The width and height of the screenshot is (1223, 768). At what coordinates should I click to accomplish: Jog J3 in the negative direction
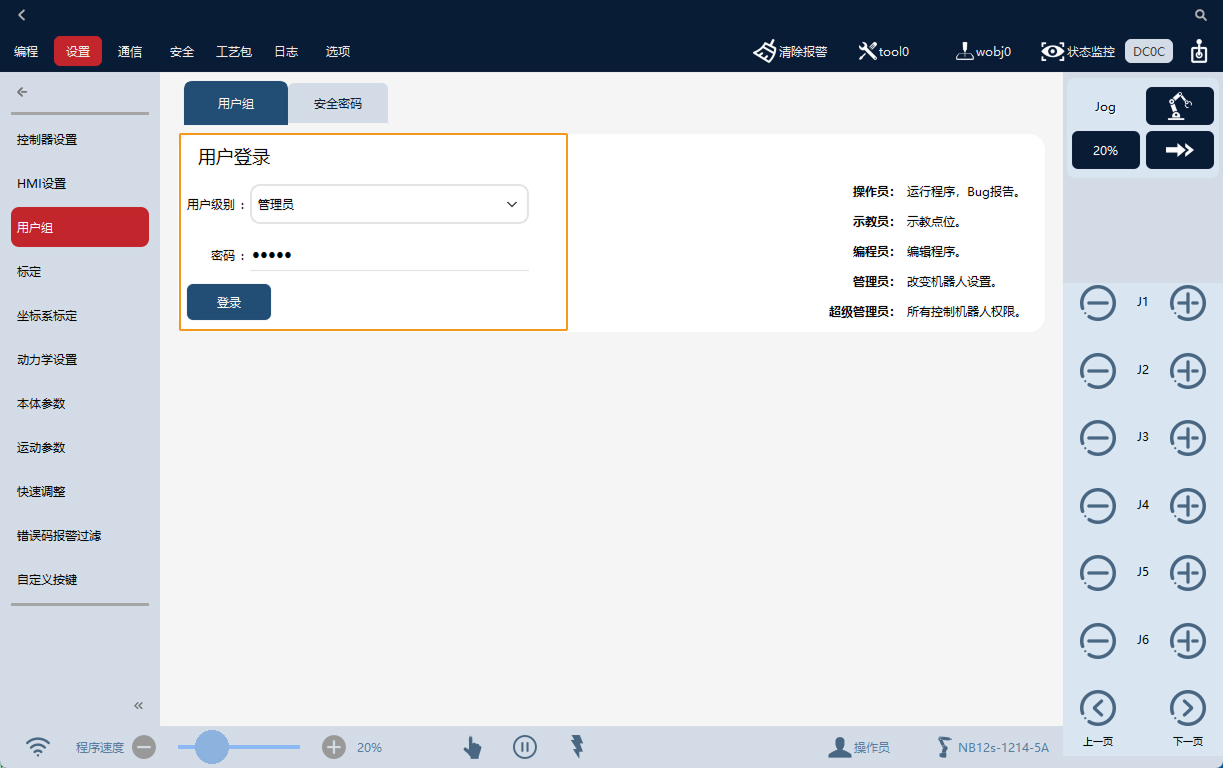[1098, 438]
